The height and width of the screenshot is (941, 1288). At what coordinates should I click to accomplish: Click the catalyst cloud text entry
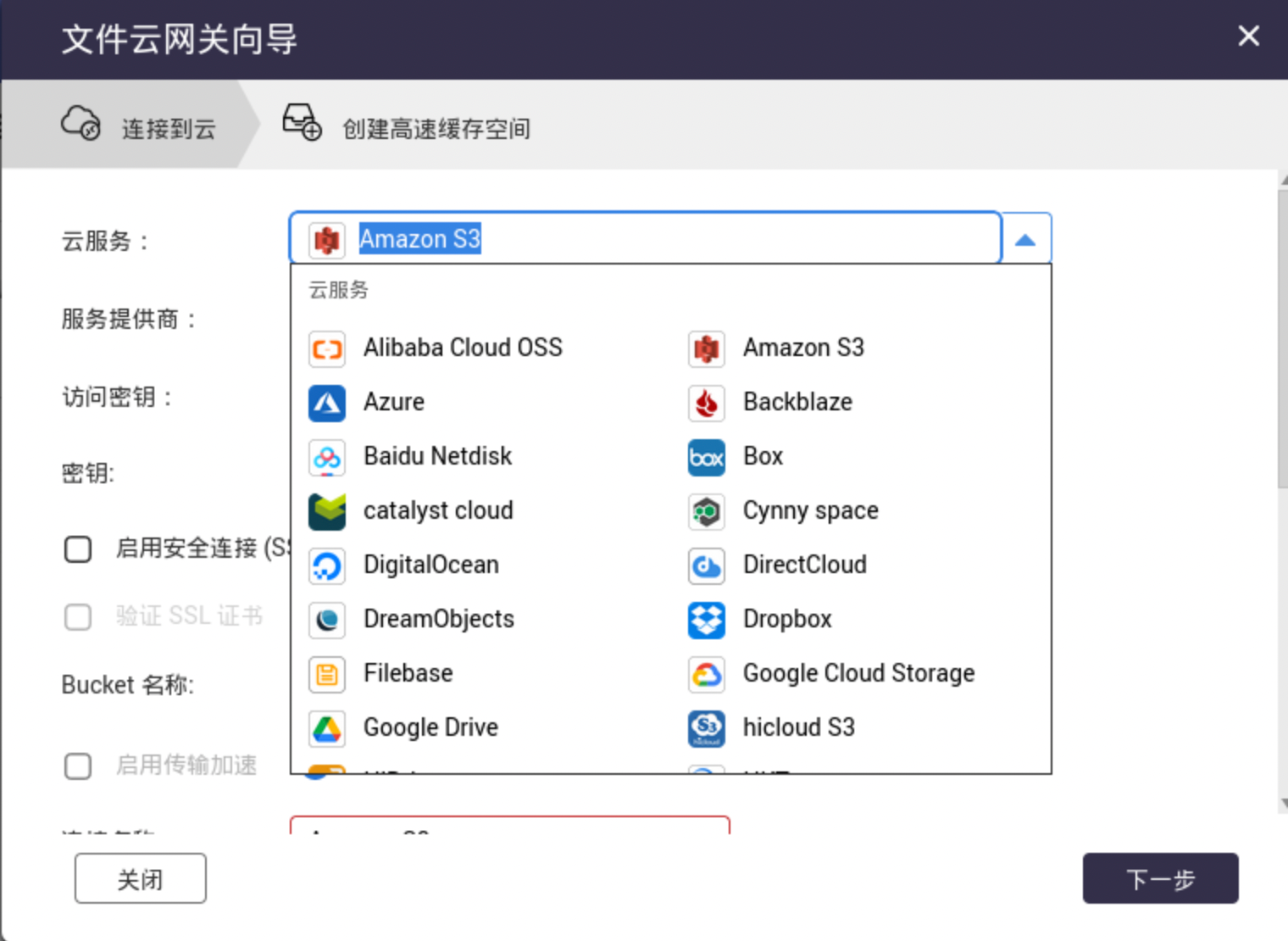point(438,510)
